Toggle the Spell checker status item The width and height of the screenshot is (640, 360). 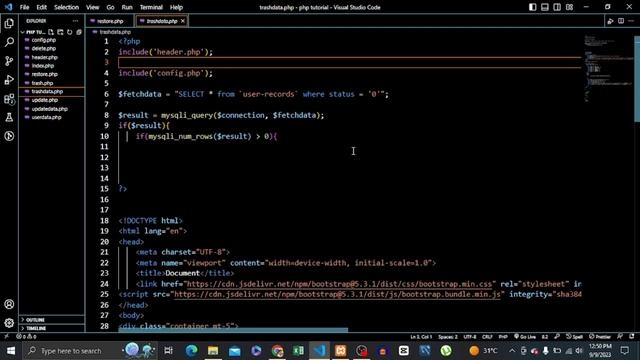[x=574, y=337]
